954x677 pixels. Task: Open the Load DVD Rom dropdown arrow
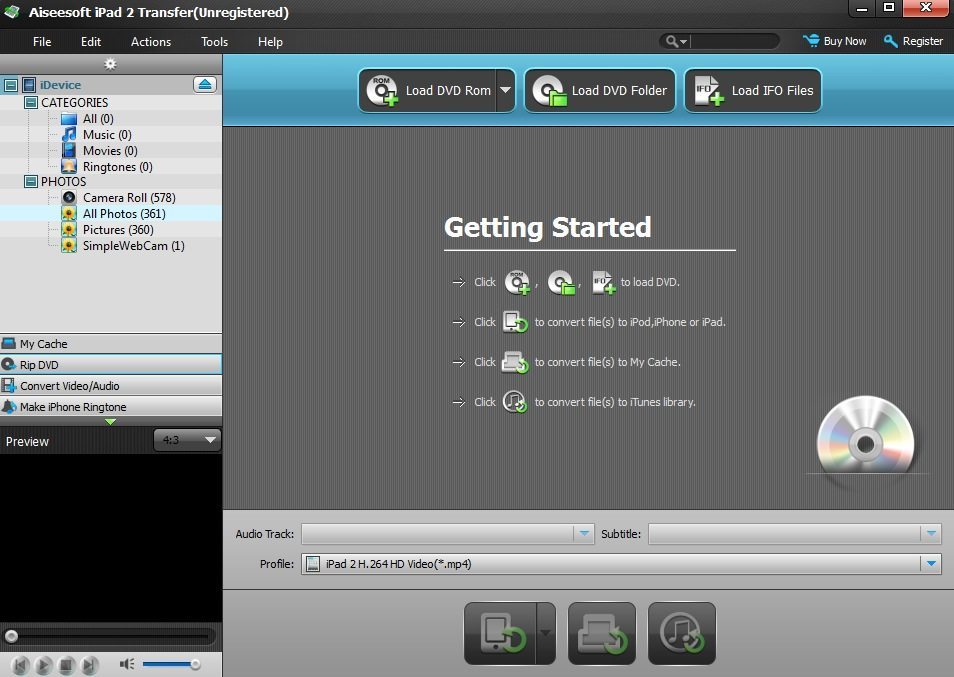coord(506,91)
